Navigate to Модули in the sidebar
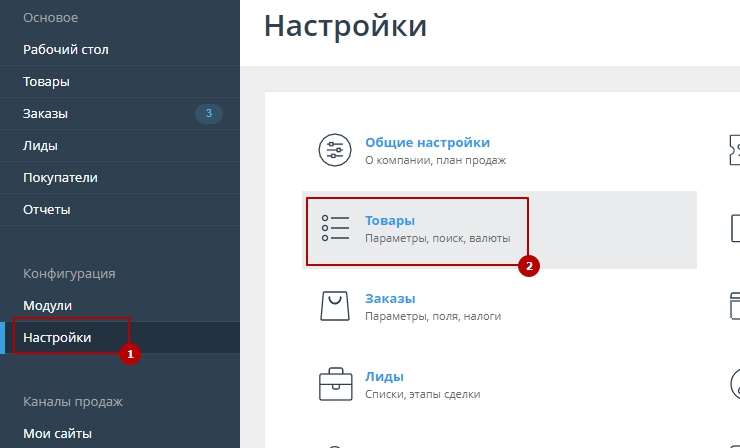This screenshot has height=448, width=740. pyautogui.click(x=47, y=305)
